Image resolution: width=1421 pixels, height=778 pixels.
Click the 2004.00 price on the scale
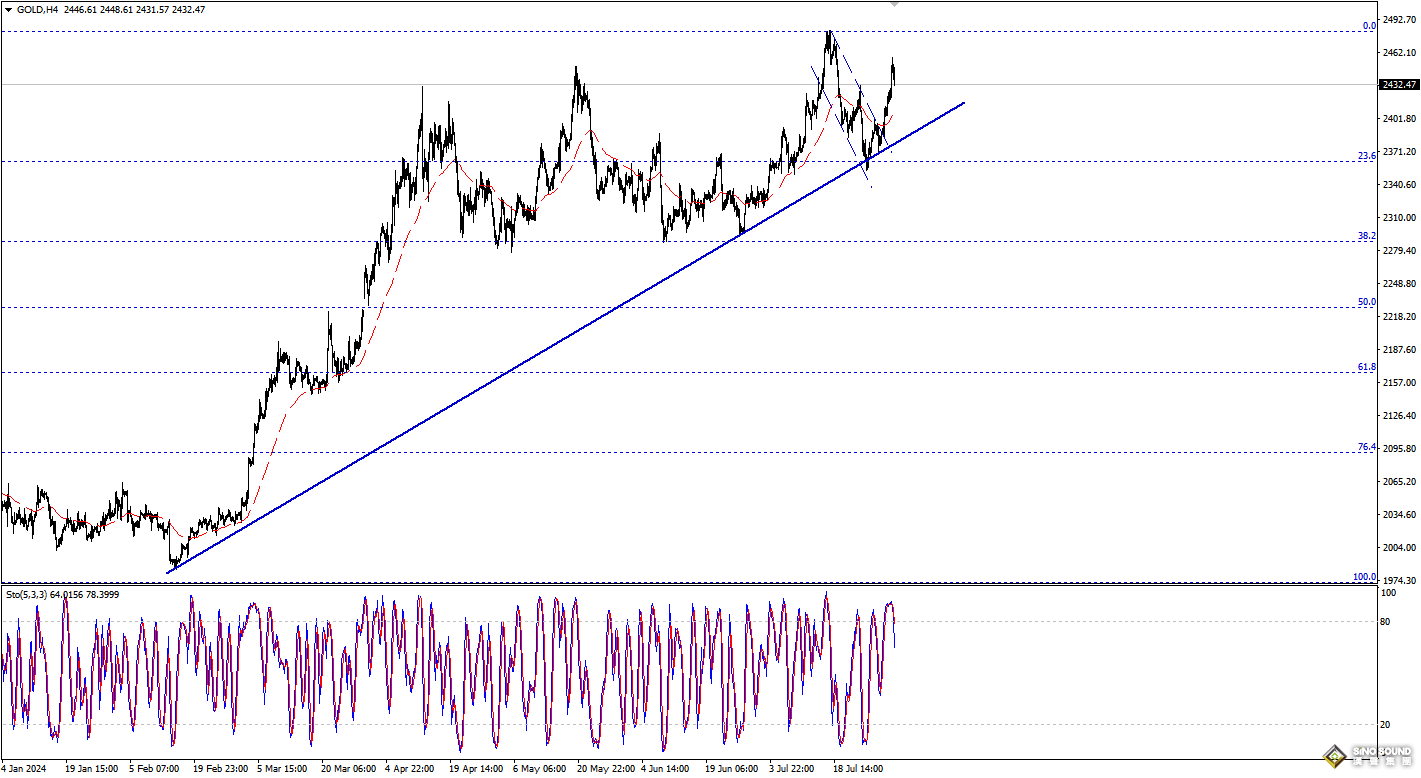[1399, 548]
